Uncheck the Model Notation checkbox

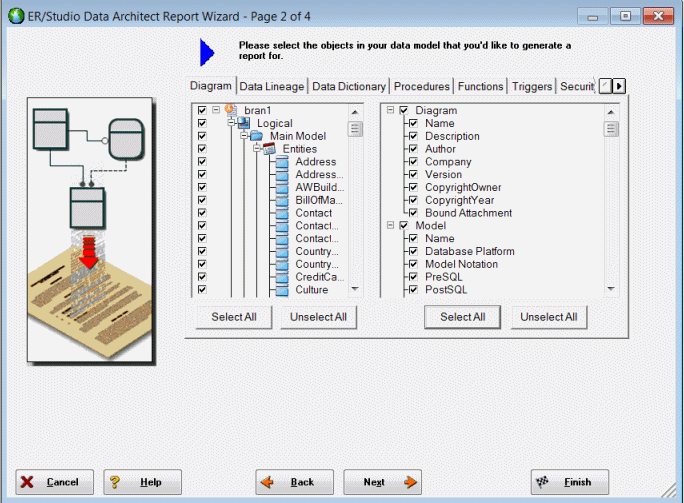click(414, 264)
